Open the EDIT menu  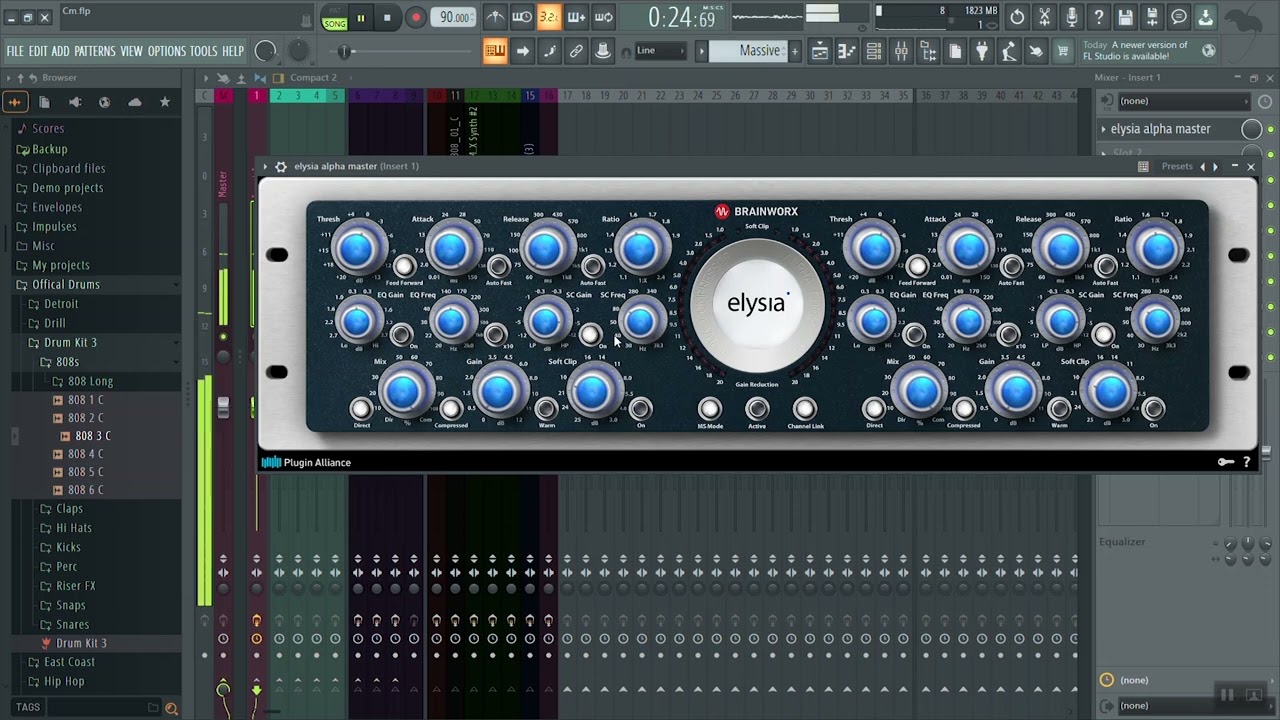(x=38, y=51)
